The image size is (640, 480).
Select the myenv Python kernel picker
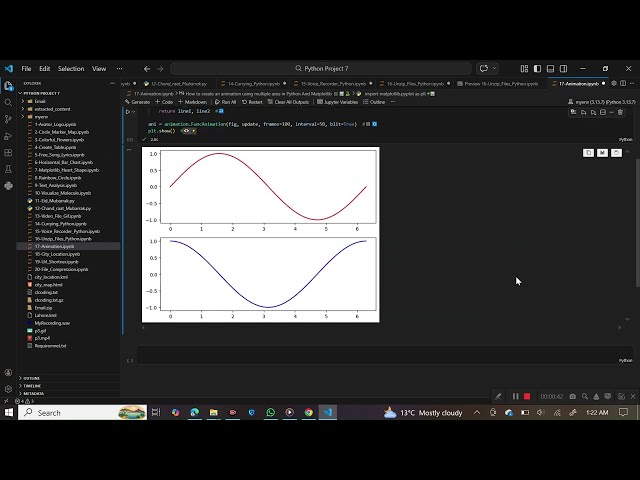pos(602,102)
